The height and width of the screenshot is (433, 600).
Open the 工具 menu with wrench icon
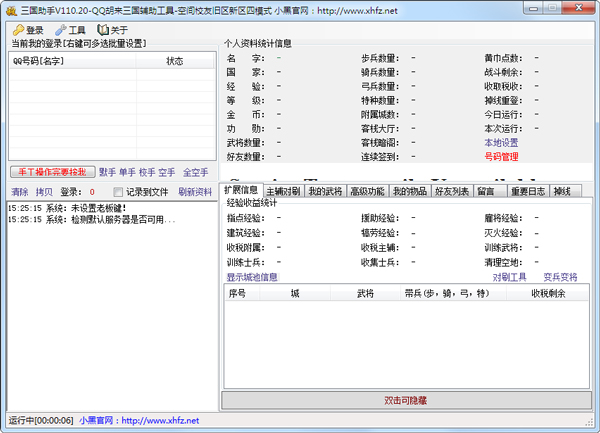(71, 30)
